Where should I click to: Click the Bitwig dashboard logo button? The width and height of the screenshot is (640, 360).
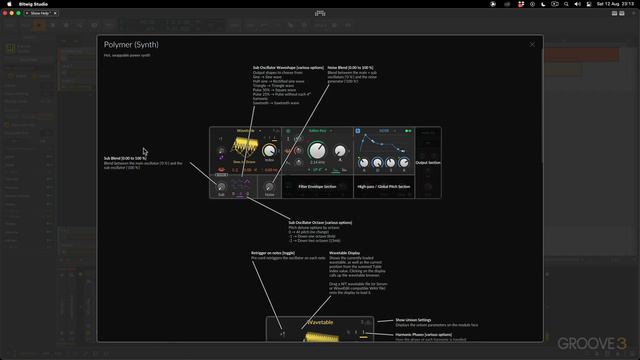[320, 13]
